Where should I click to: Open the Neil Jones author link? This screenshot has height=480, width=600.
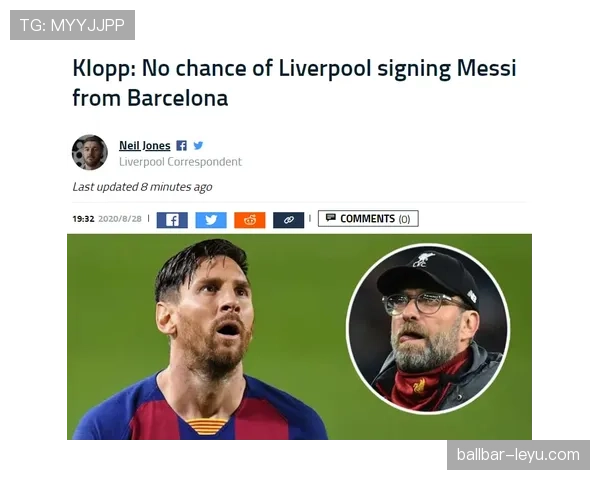pyautogui.click(x=145, y=146)
